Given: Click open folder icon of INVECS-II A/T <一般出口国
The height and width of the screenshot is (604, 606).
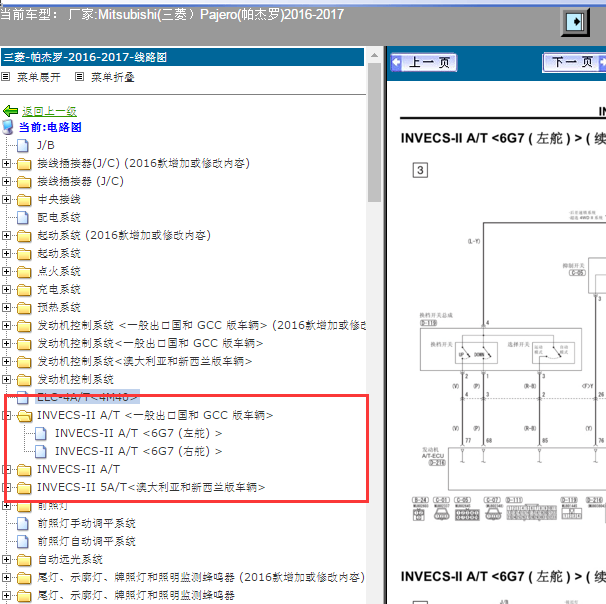Looking at the screenshot, I should tap(25, 416).
